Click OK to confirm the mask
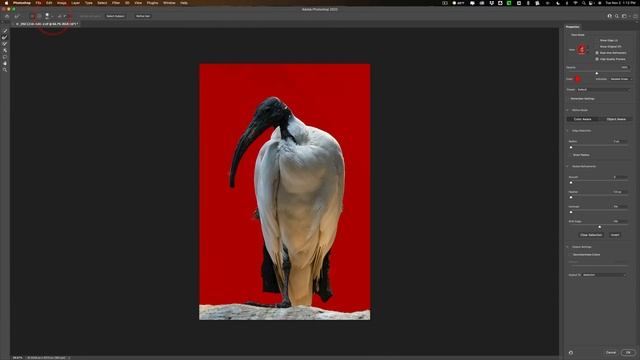This screenshot has width=640, height=360. click(x=628, y=353)
